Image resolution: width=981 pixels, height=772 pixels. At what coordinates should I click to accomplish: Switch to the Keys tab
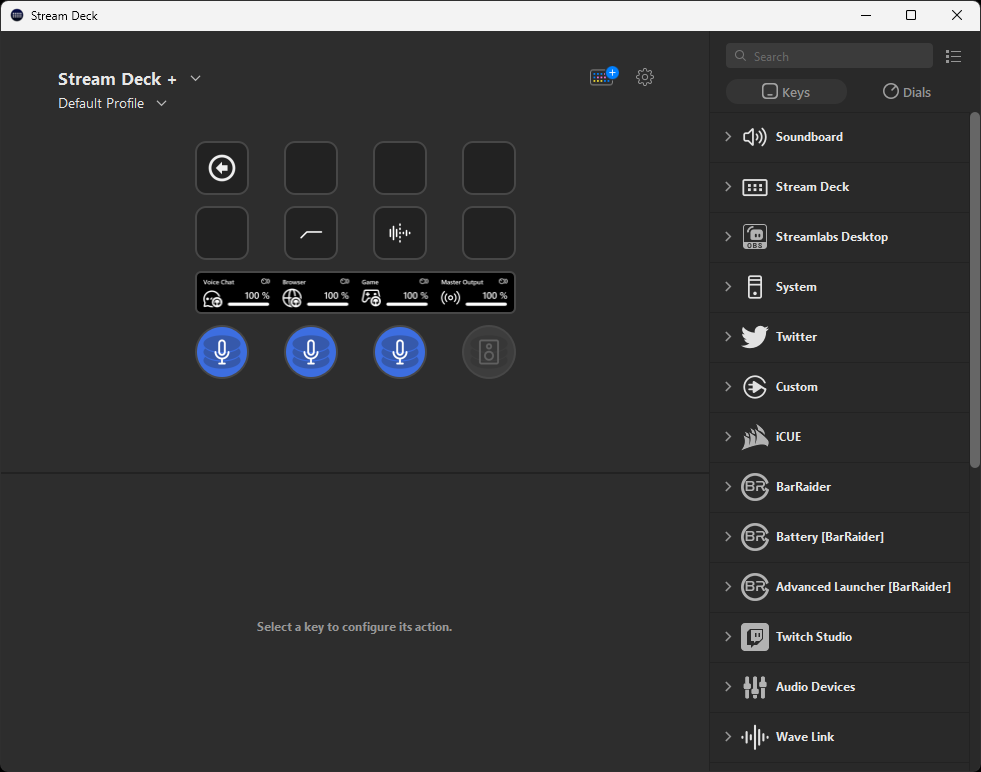786,92
